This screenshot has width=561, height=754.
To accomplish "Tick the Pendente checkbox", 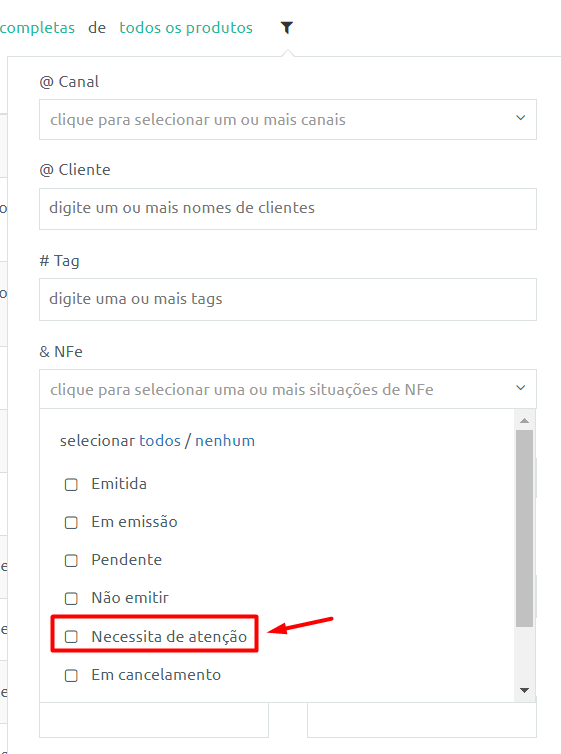I will pyautogui.click(x=71, y=560).
